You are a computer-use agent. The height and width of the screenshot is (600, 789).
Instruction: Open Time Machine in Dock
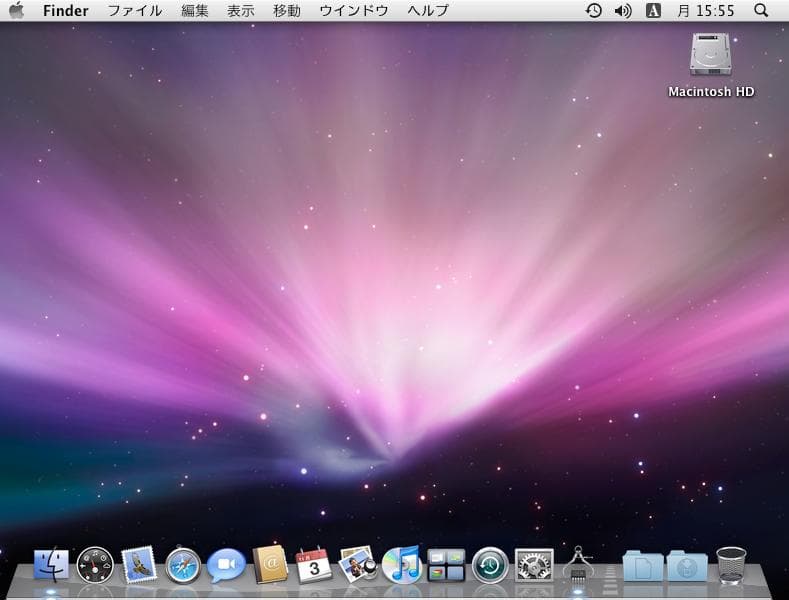pyautogui.click(x=490, y=565)
